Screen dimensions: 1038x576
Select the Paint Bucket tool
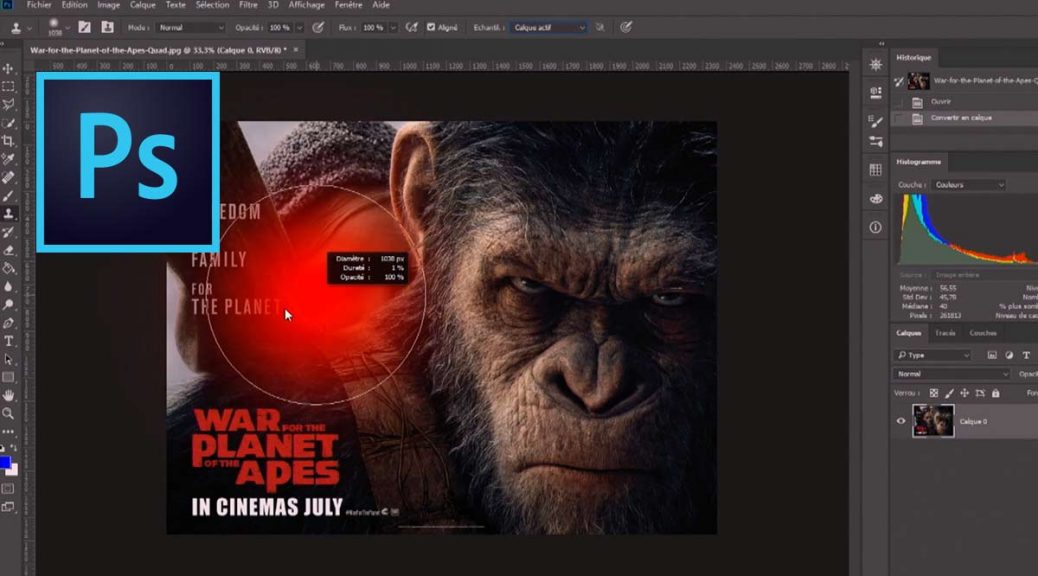8,268
